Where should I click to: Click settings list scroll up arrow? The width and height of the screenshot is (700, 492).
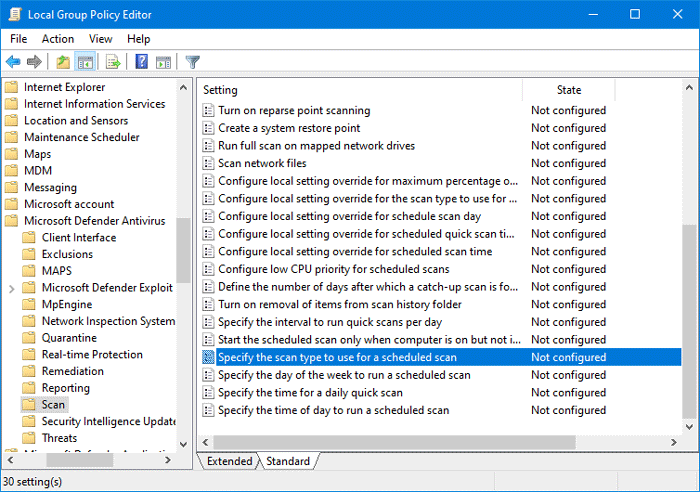[689, 88]
